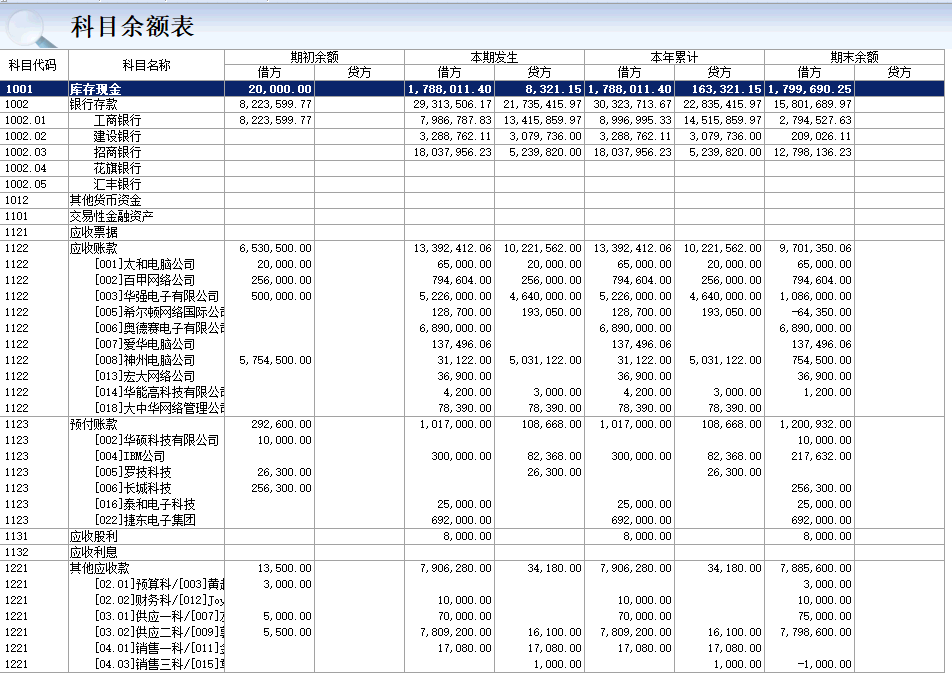Click the negative balance -1,000.00
Screen dimensions: 952x673
pyautogui.click(x=824, y=664)
